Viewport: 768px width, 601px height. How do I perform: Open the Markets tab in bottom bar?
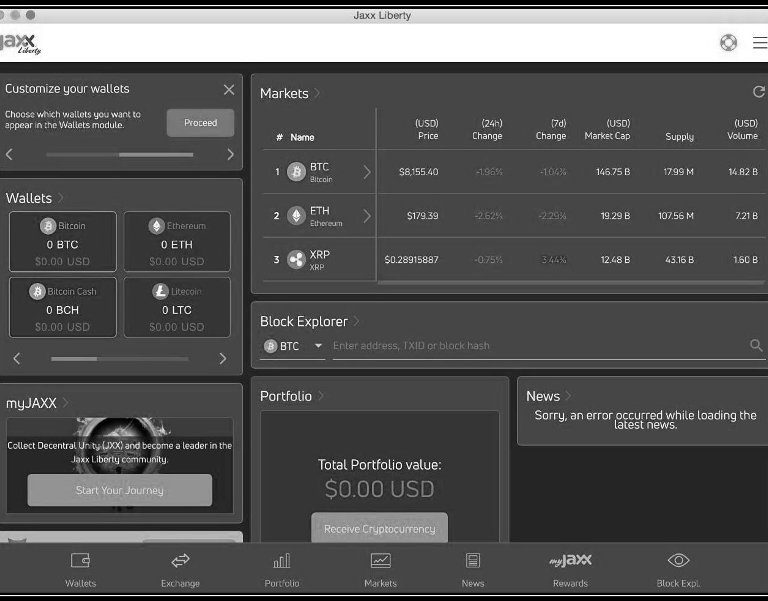tap(381, 570)
